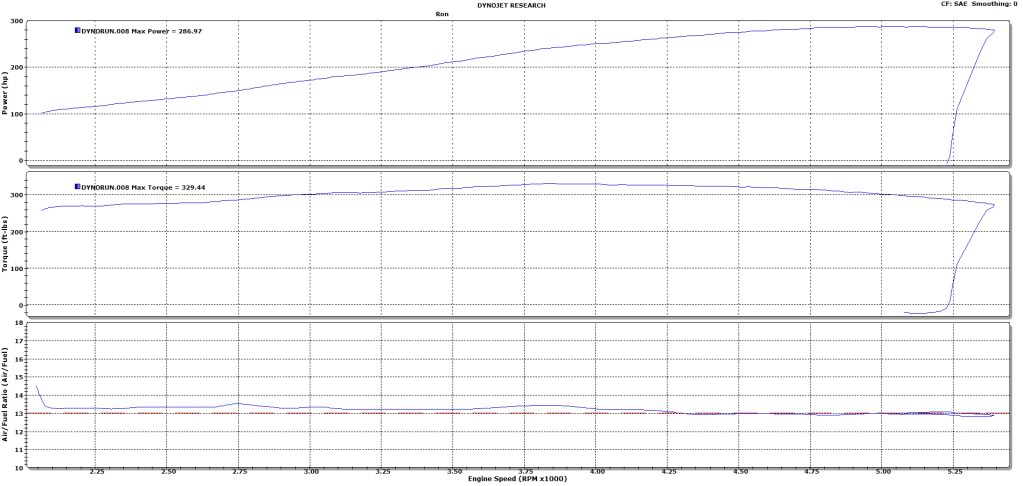Click the DYNOJET RESEARCH chart title
This screenshot has width=1023, height=486.
pos(511,4)
